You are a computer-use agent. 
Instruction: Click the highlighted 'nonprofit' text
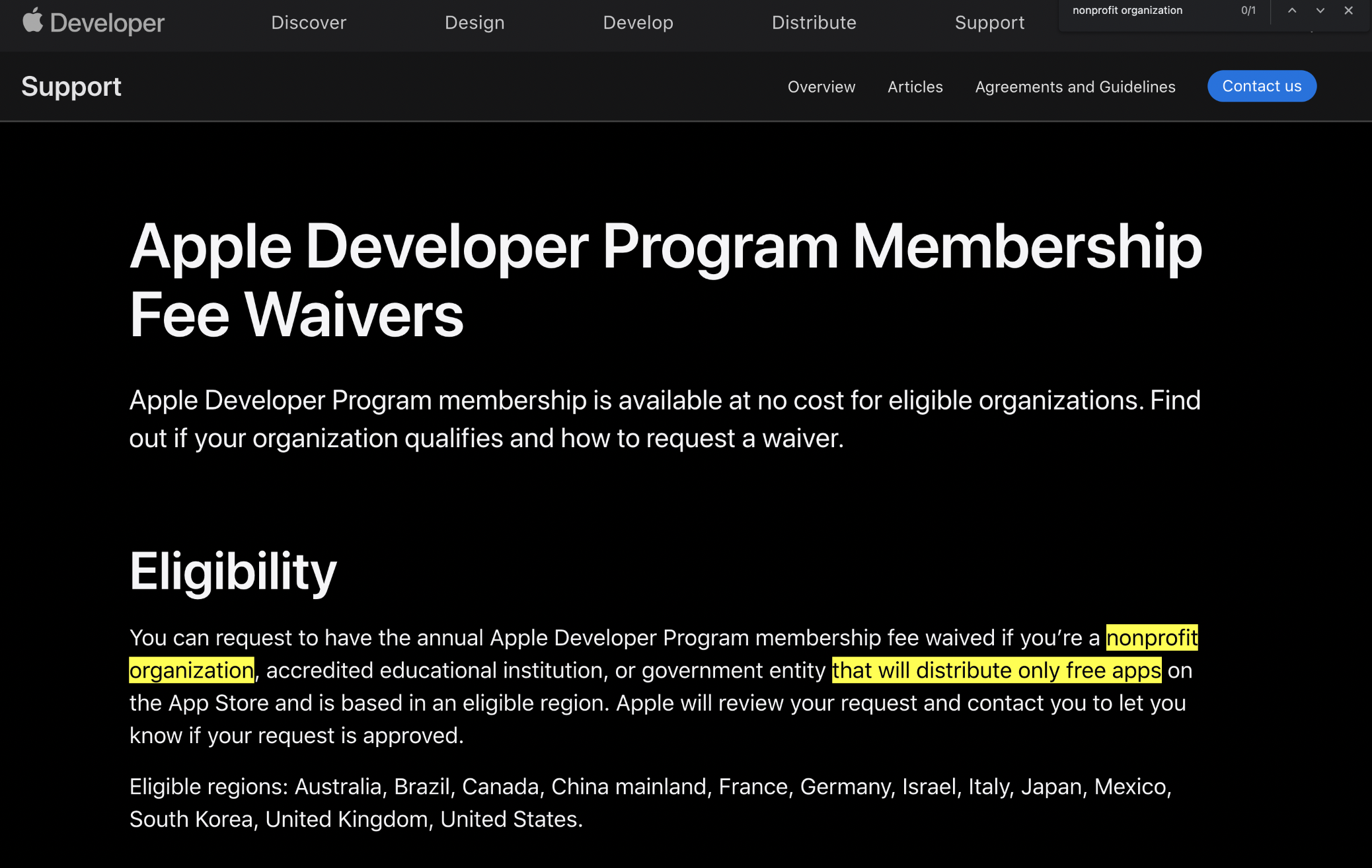coord(1151,638)
